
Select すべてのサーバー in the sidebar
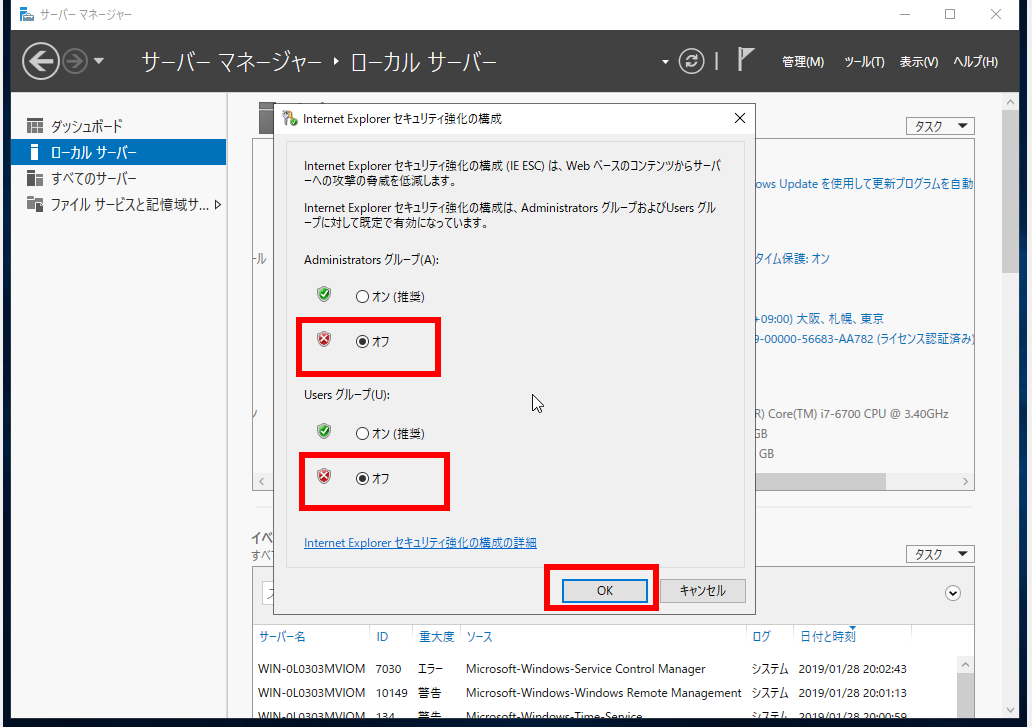pyautogui.click(x=119, y=178)
